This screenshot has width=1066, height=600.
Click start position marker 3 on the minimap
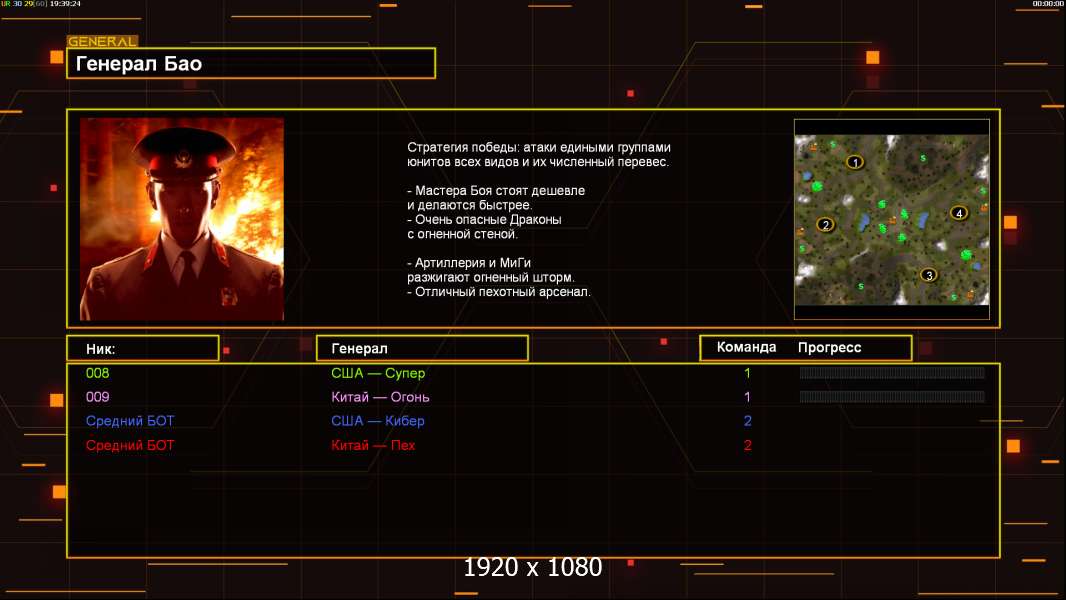click(929, 275)
